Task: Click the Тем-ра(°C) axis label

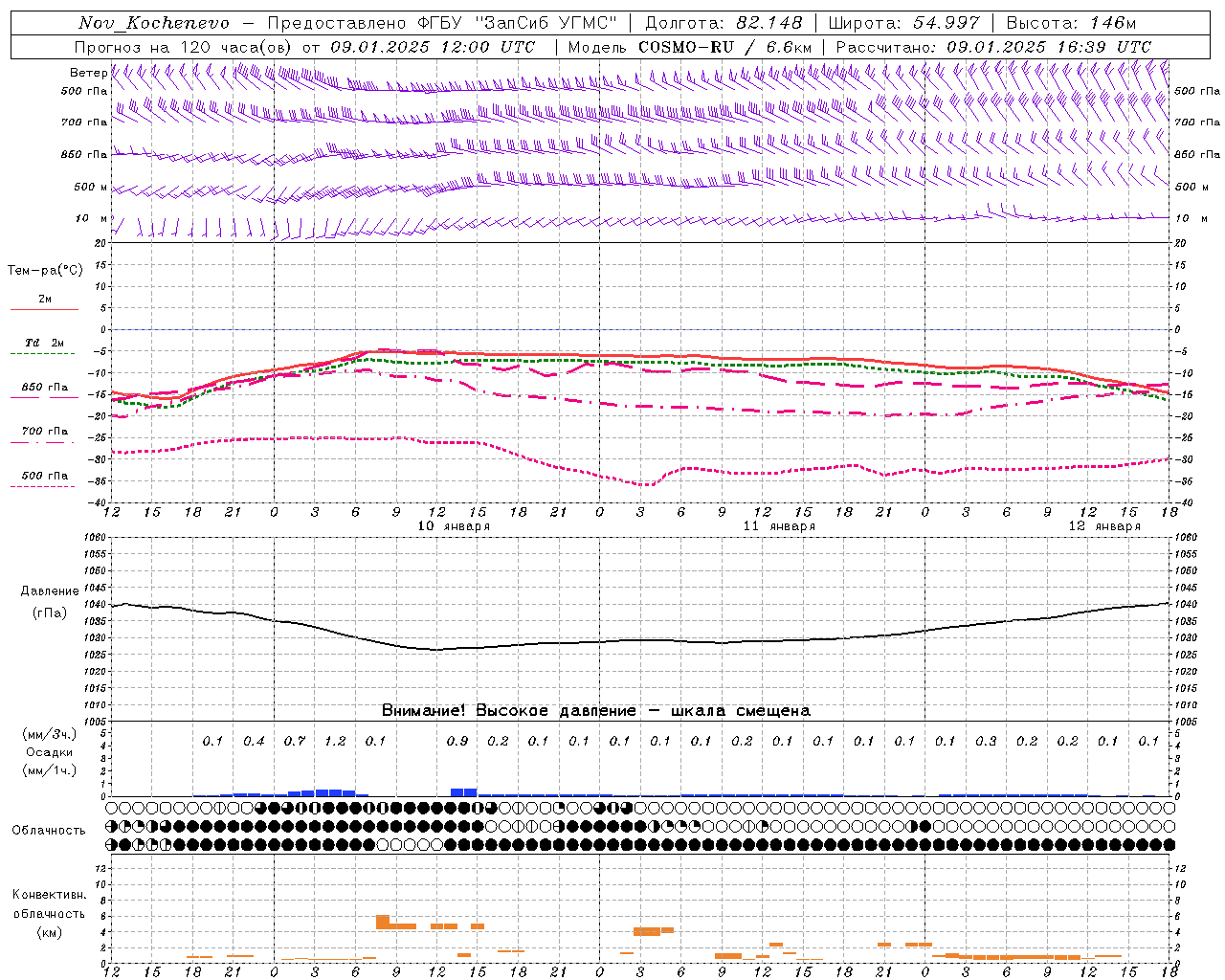Action: click(45, 271)
